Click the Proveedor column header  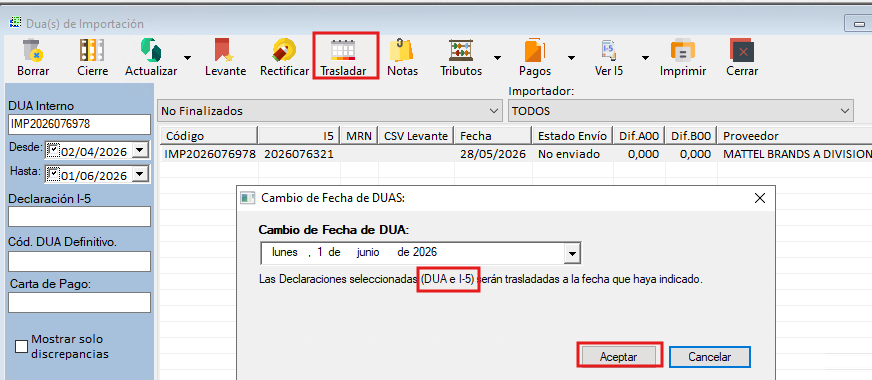[x=795, y=136]
